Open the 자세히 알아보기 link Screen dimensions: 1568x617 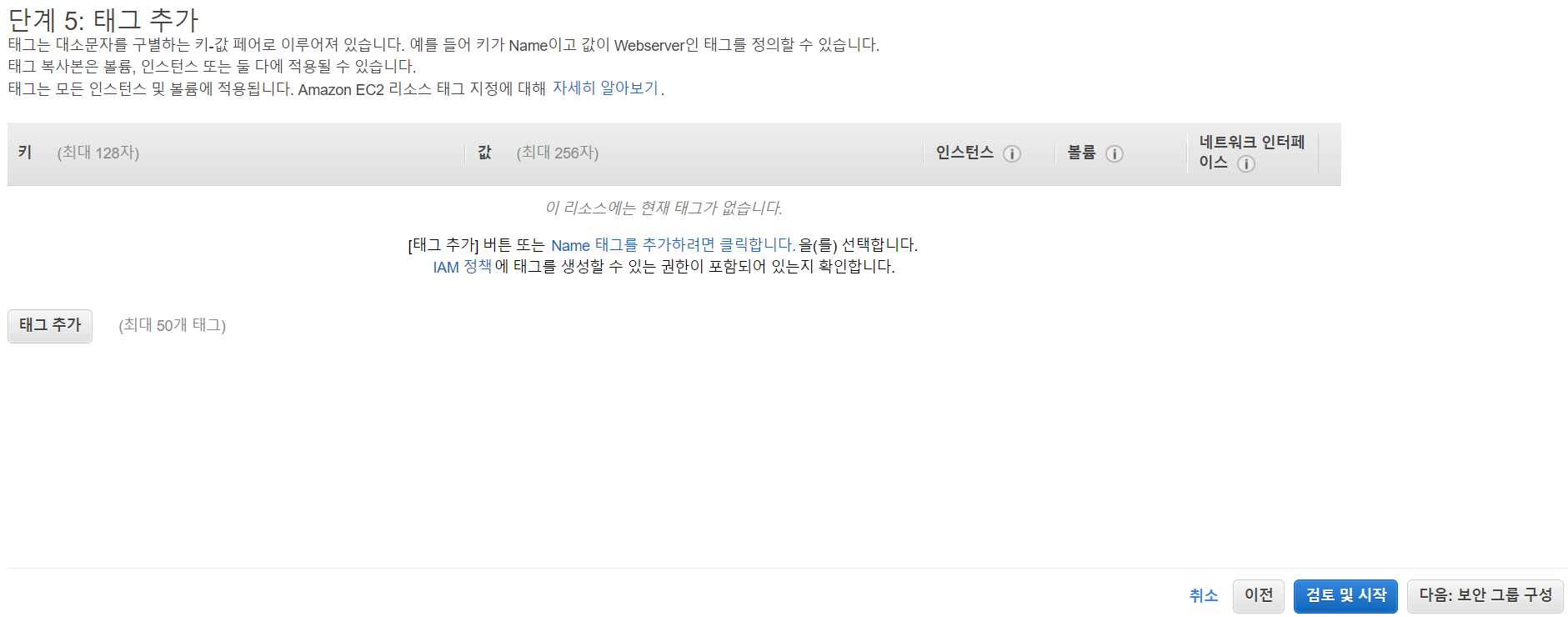click(x=605, y=88)
